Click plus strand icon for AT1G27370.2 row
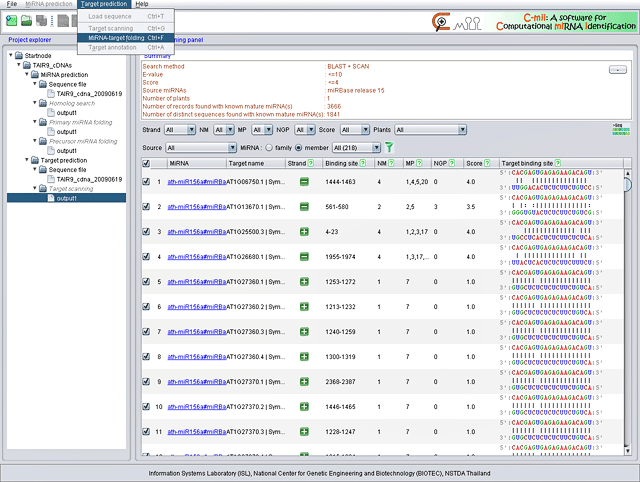This screenshot has height=482, width=640. click(x=304, y=406)
